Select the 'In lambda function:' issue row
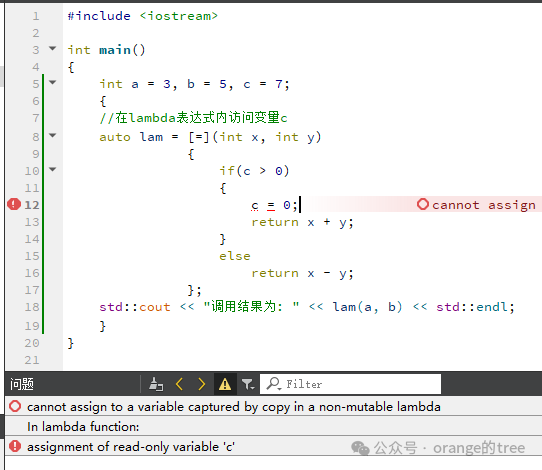The width and height of the screenshot is (542, 470). pos(273,427)
